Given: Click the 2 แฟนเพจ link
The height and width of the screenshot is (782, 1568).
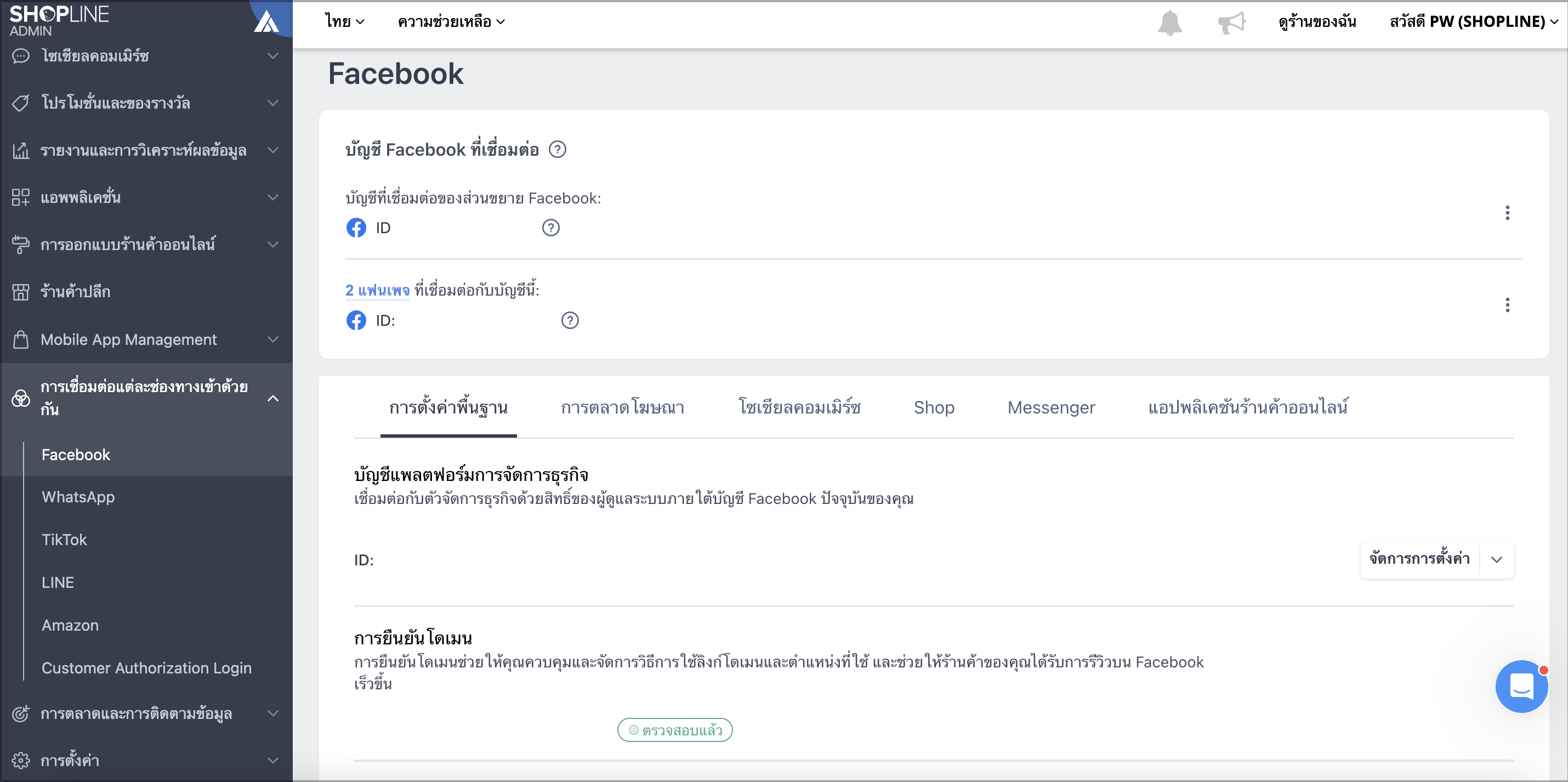Looking at the screenshot, I should click(x=377, y=291).
